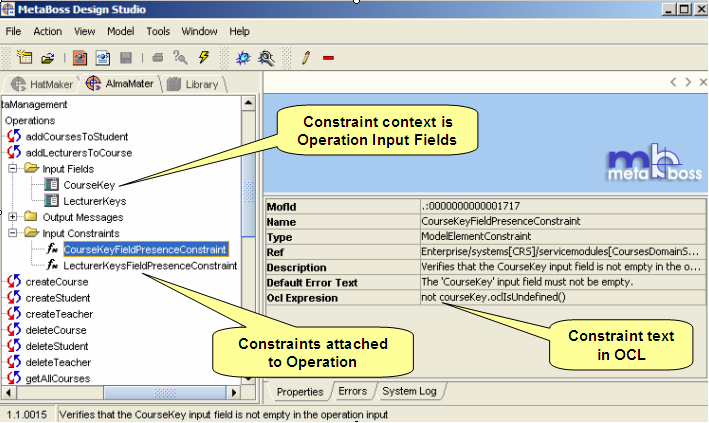Click the MofId value cell
This screenshot has height=423, width=709.
pos(563,206)
